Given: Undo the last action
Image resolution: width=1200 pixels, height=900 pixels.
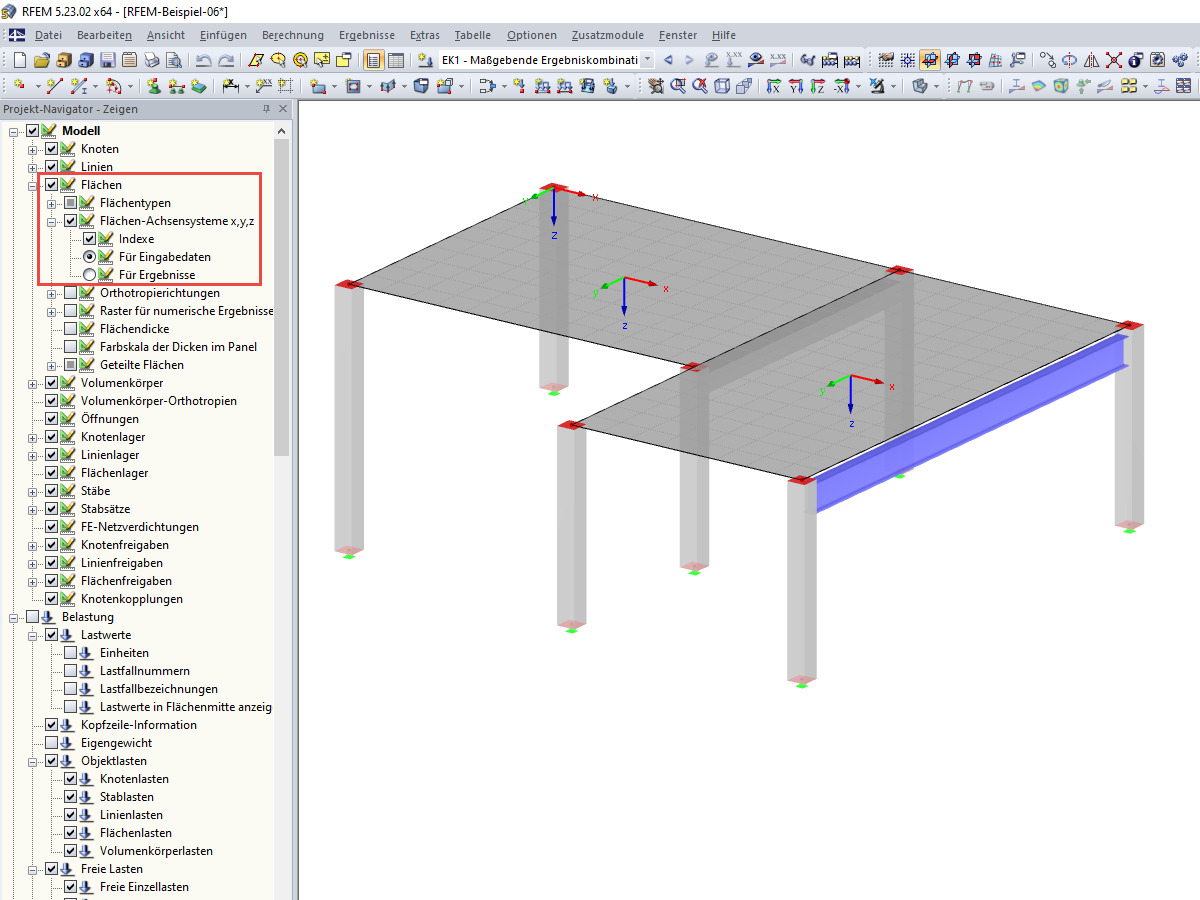Looking at the screenshot, I should point(204,60).
